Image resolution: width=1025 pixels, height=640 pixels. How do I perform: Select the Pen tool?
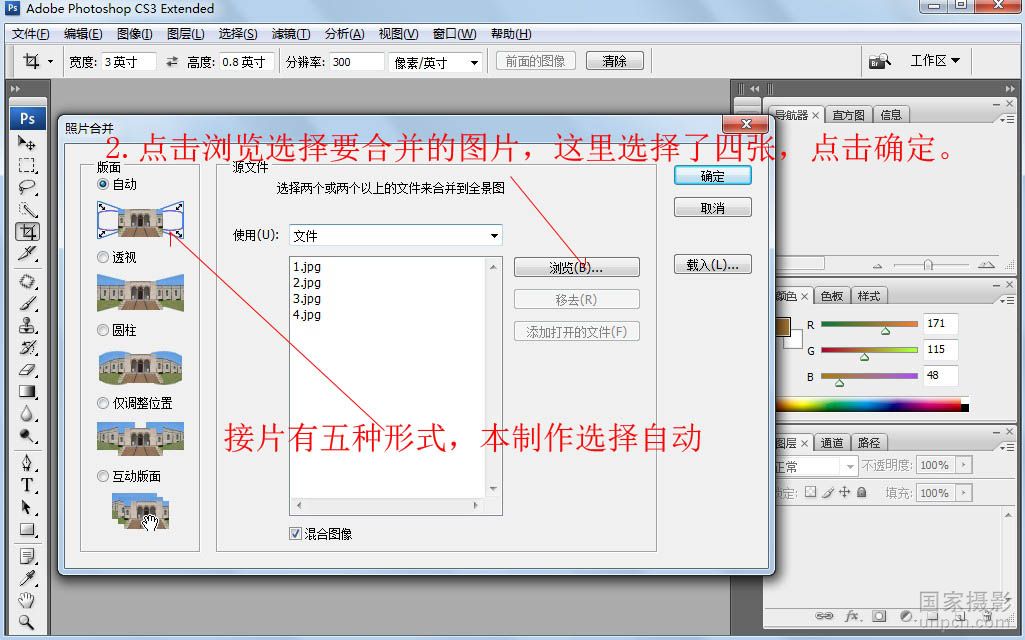(27, 463)
